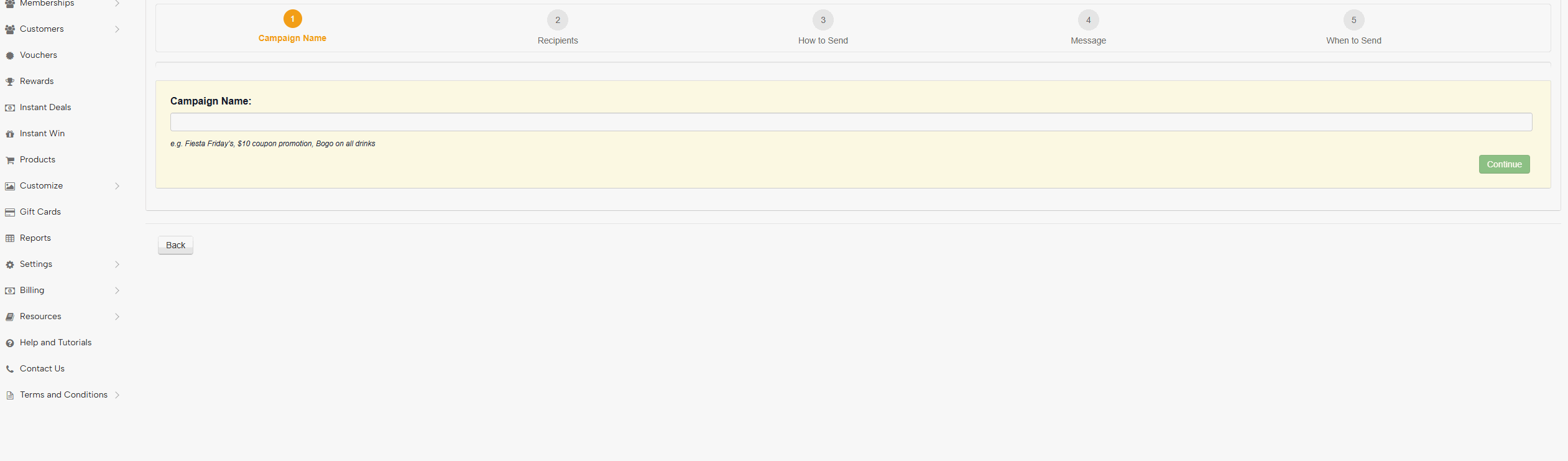The width and height of the screenshot is (1568, 461).
Task: Go to step 2 Recipients circle
Action: [558, 20]
